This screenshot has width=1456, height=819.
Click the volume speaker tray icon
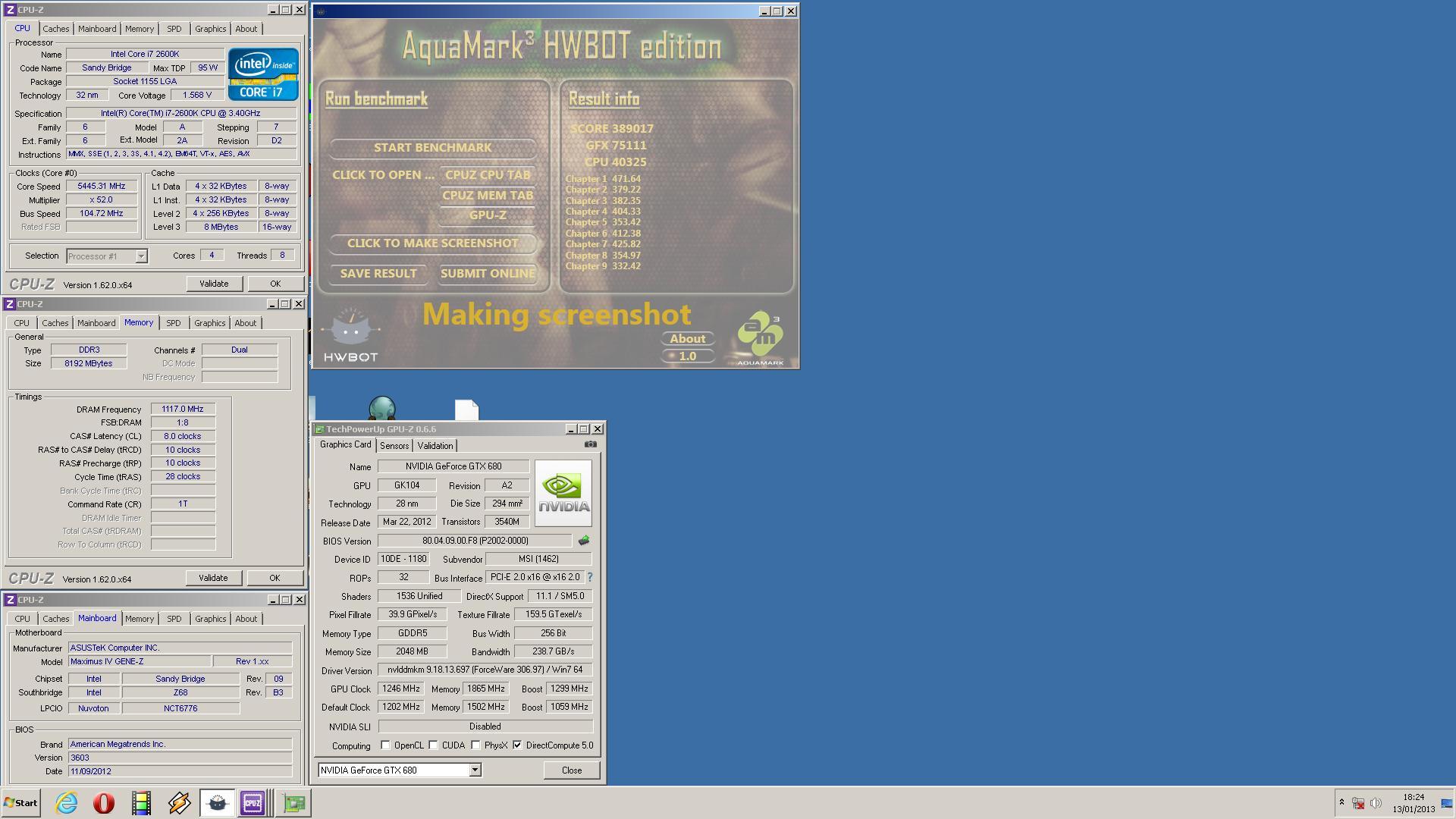pos(1376,803)
